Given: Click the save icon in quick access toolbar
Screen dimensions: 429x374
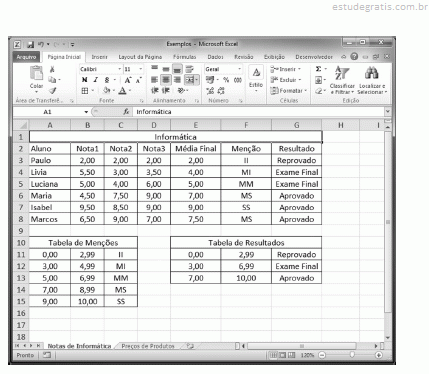Looking at the screenshot, I should tap(30, 44).
